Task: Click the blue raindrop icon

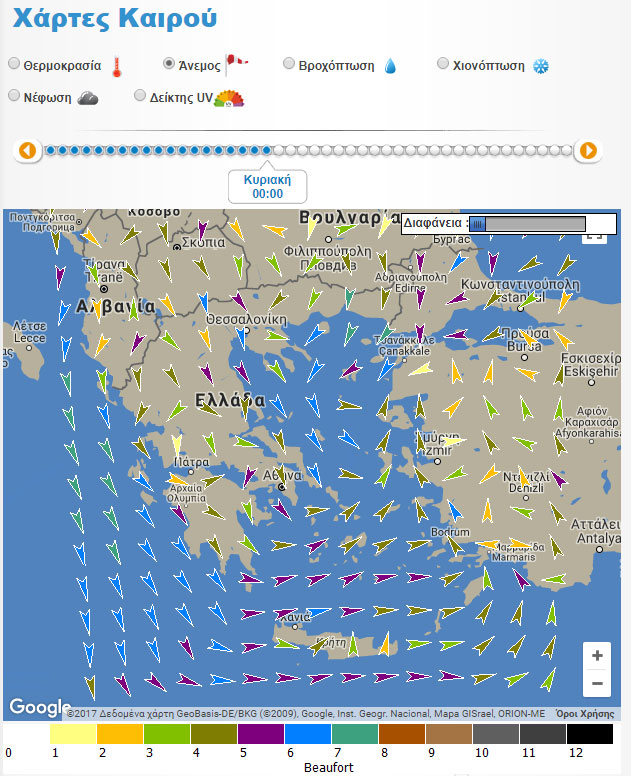Action: 390,66
